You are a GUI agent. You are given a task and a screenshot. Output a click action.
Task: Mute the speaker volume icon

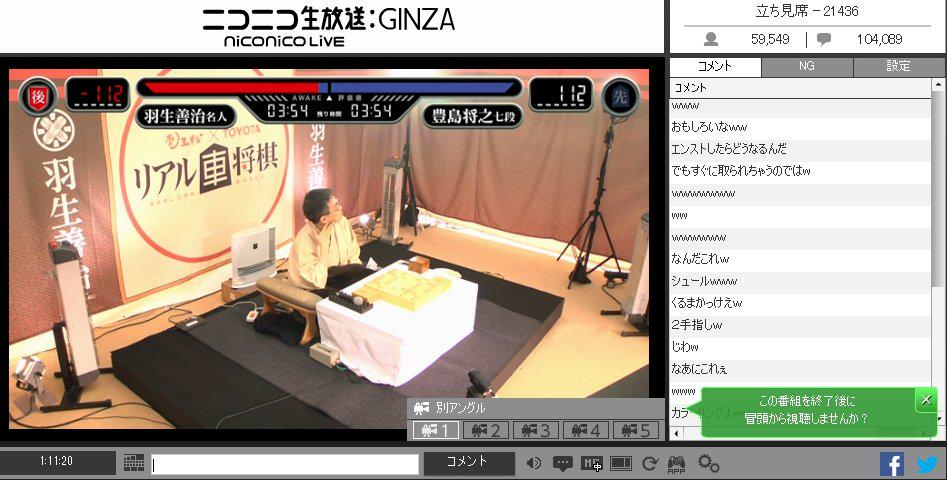click(534, 463)
